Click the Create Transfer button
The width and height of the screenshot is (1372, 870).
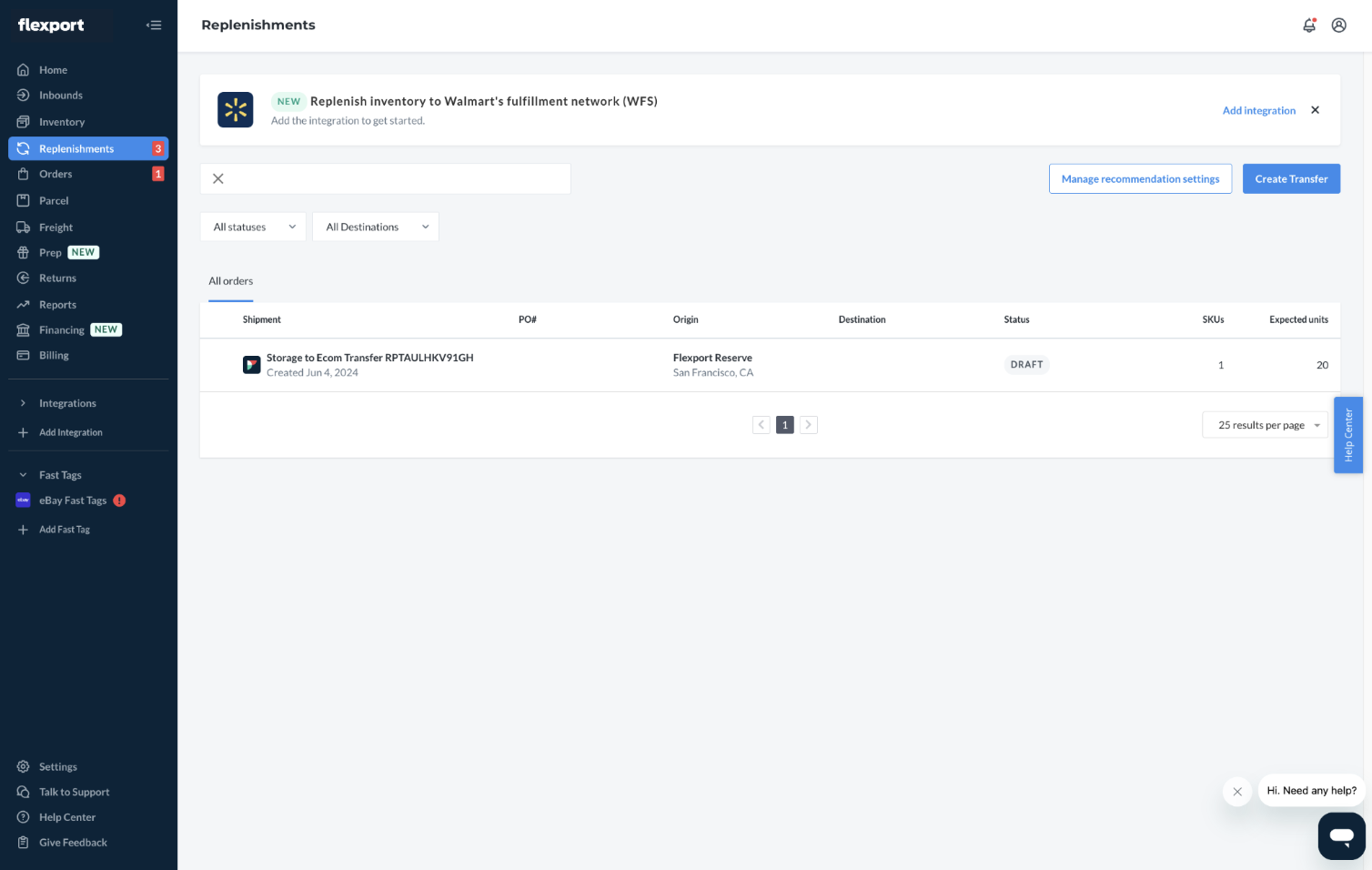(1290, 179)
